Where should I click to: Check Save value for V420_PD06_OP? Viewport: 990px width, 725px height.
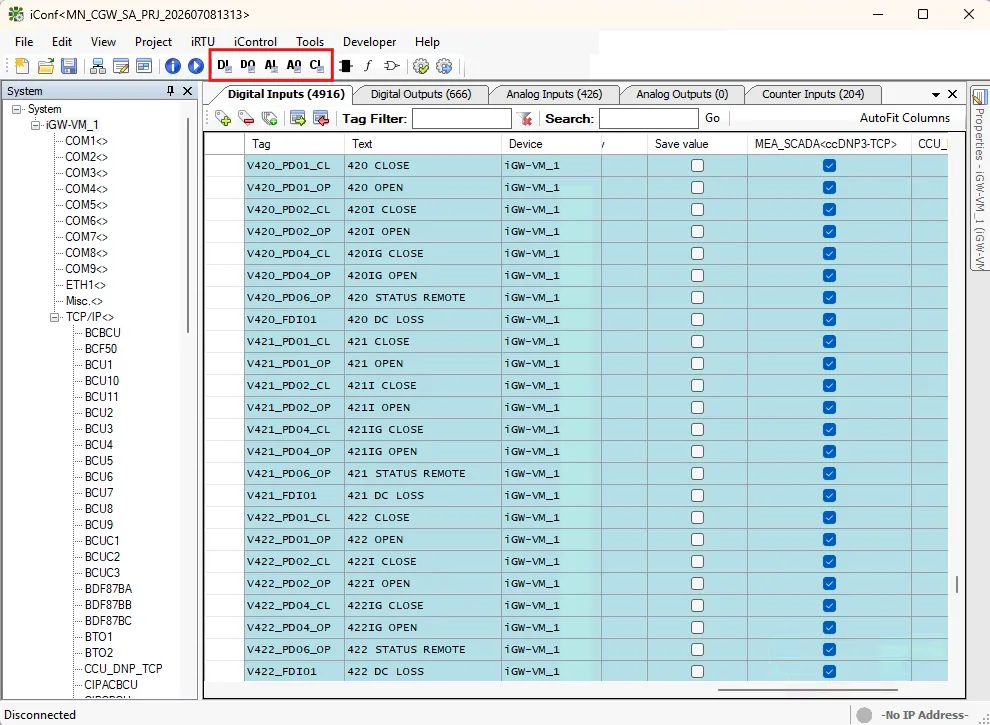coord(697,297)
